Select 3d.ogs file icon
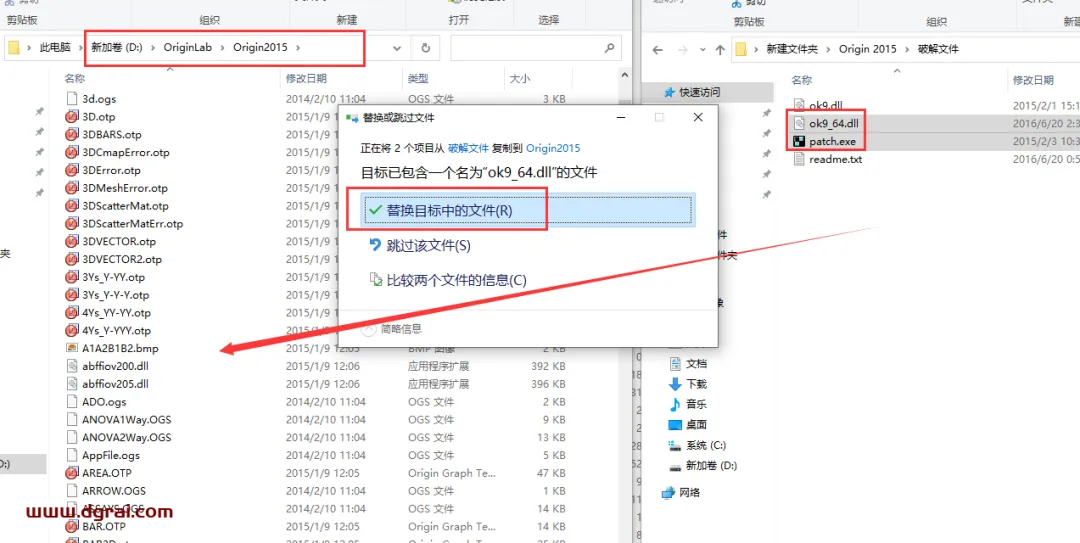Screen dimensions: 1080x543 coord(72,99)
